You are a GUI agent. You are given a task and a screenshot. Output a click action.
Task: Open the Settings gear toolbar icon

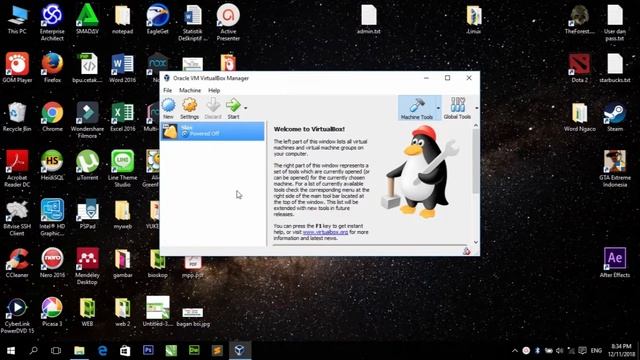tap(189, 108)
